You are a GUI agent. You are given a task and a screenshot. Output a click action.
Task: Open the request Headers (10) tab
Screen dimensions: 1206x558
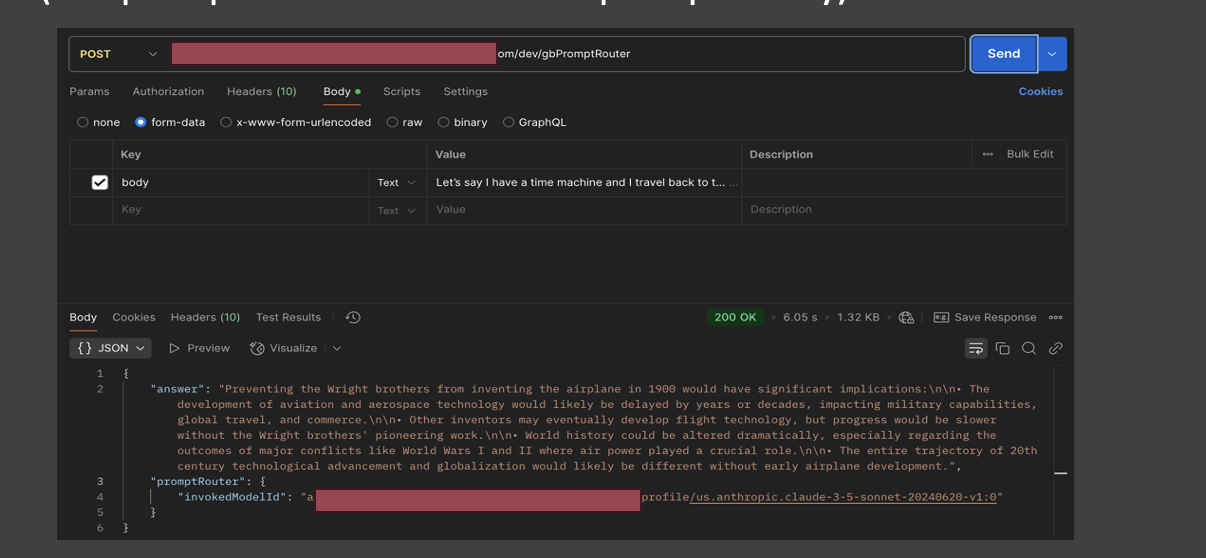point(262,91)
